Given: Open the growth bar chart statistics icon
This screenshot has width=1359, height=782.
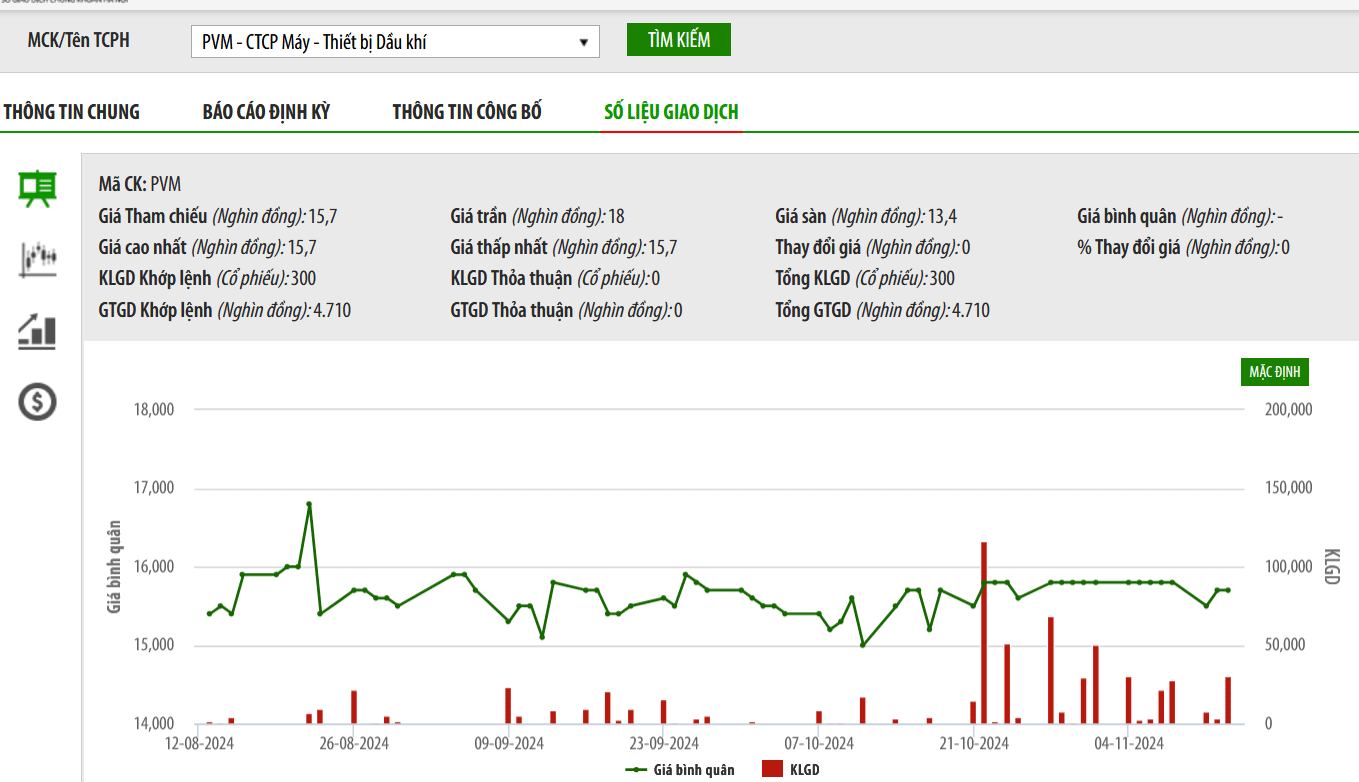Looking at the screenshot, I should click(38, 331).
